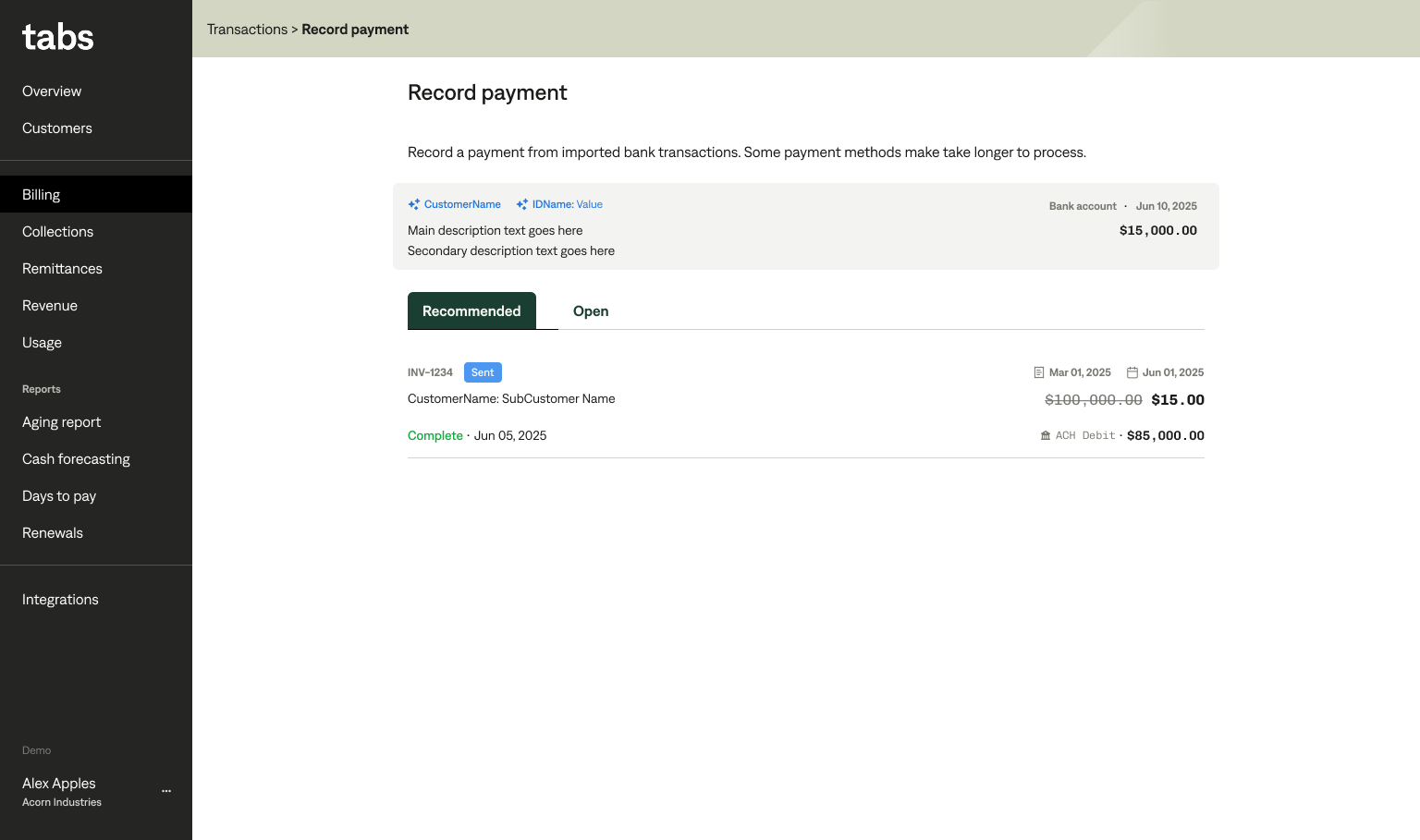Click the Acorn Industries company name
The width and height of the screenshot is (1420, 840).
[x=62, y=802]
